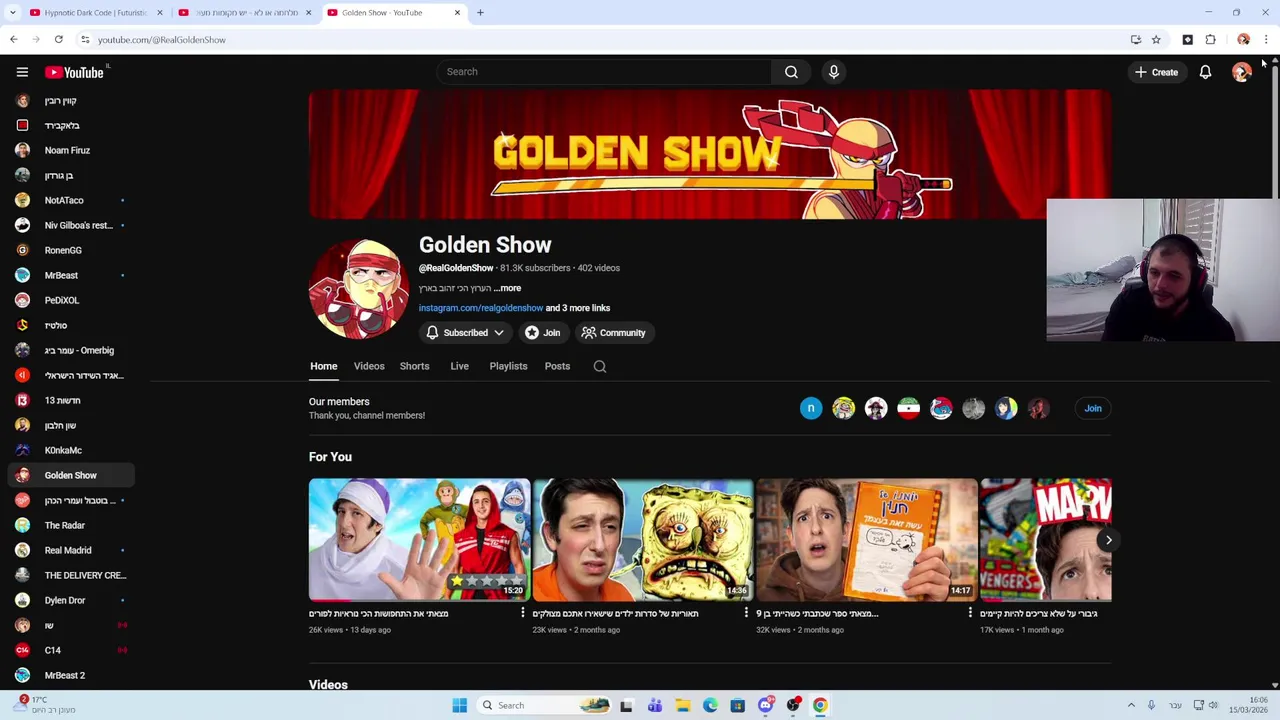
Task: Open the Chrome extensions puzzle icon
Action: pyautogui.click(x=1210, y=39)
